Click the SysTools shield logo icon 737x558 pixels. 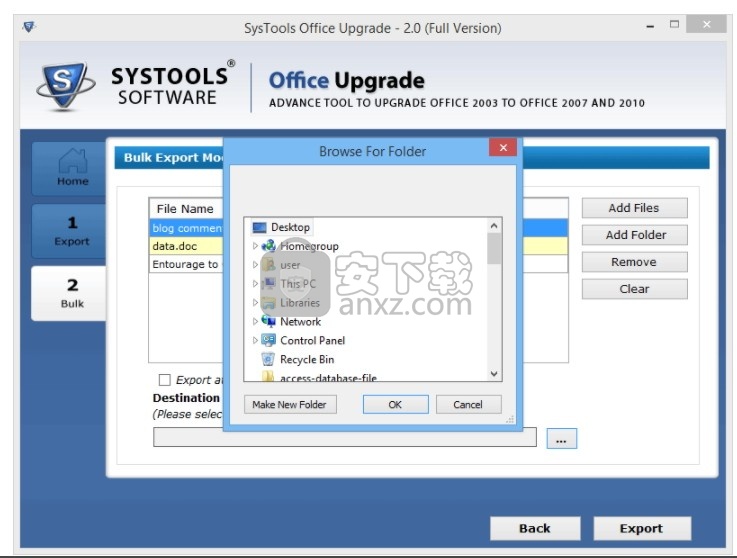pyautogui.click(x=65, y=86)
